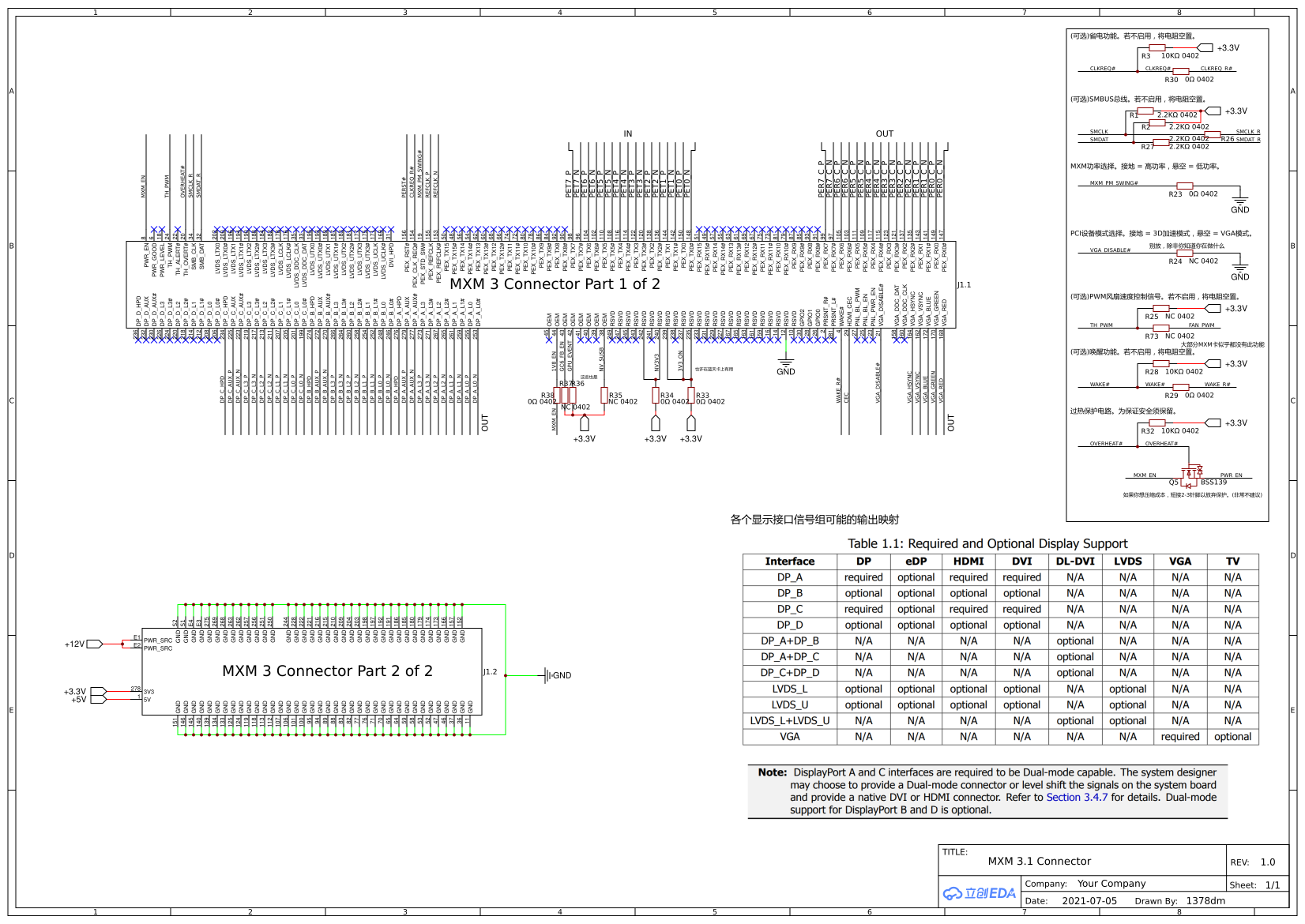Click the LVDS_L+LVDS_U row label in table
Screen dimensions: 1305x924
[789, 721]
